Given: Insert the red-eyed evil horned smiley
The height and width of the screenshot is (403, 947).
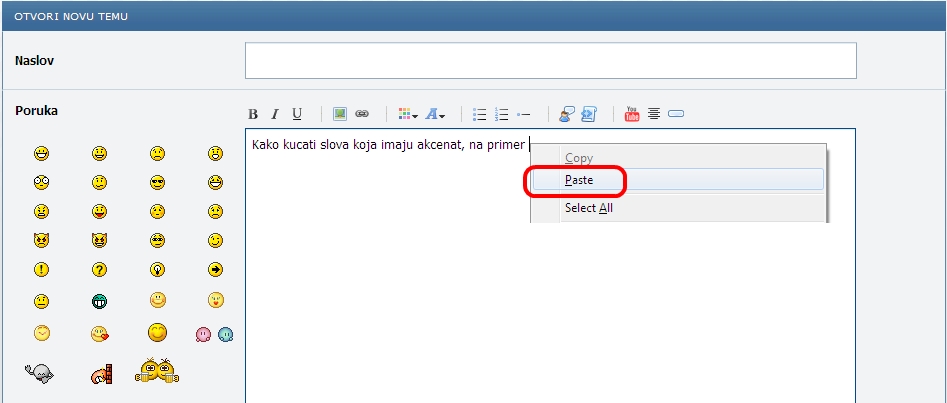Looking at the screenshot, I should coord(42,240).
